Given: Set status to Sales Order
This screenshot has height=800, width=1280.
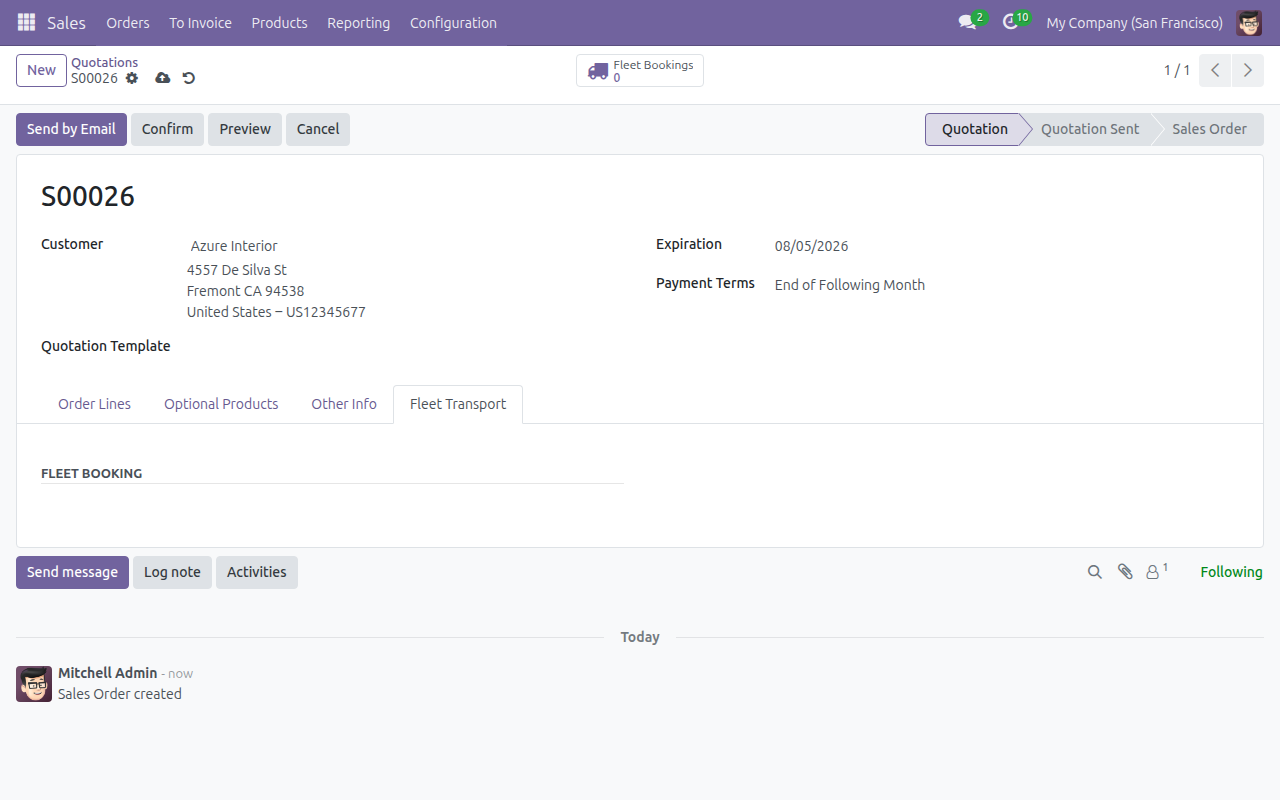Looking at the screenshot, I should click(x=1209, y=129).
